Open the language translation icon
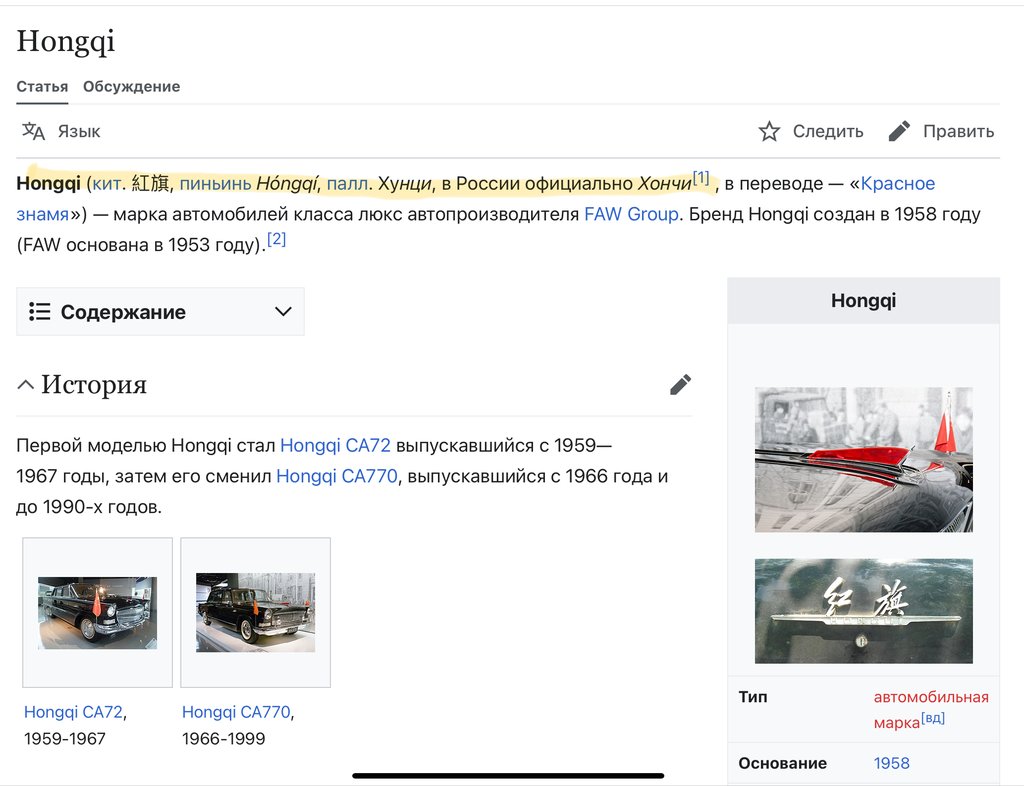Screen dimensions: 1024x786 coord(33,131)
